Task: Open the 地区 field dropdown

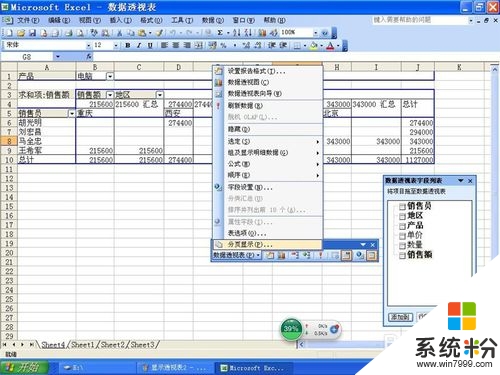Action: [160, 95]
